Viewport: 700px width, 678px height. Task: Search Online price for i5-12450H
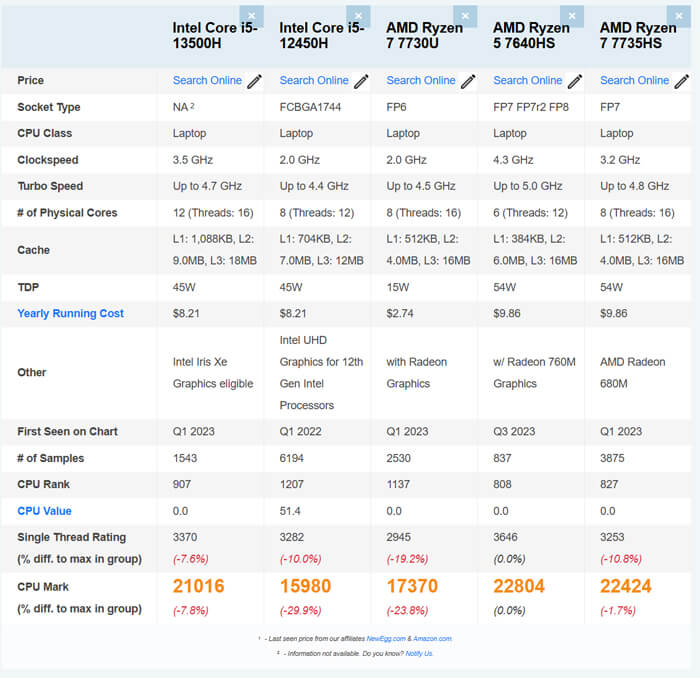coord(314,80)
